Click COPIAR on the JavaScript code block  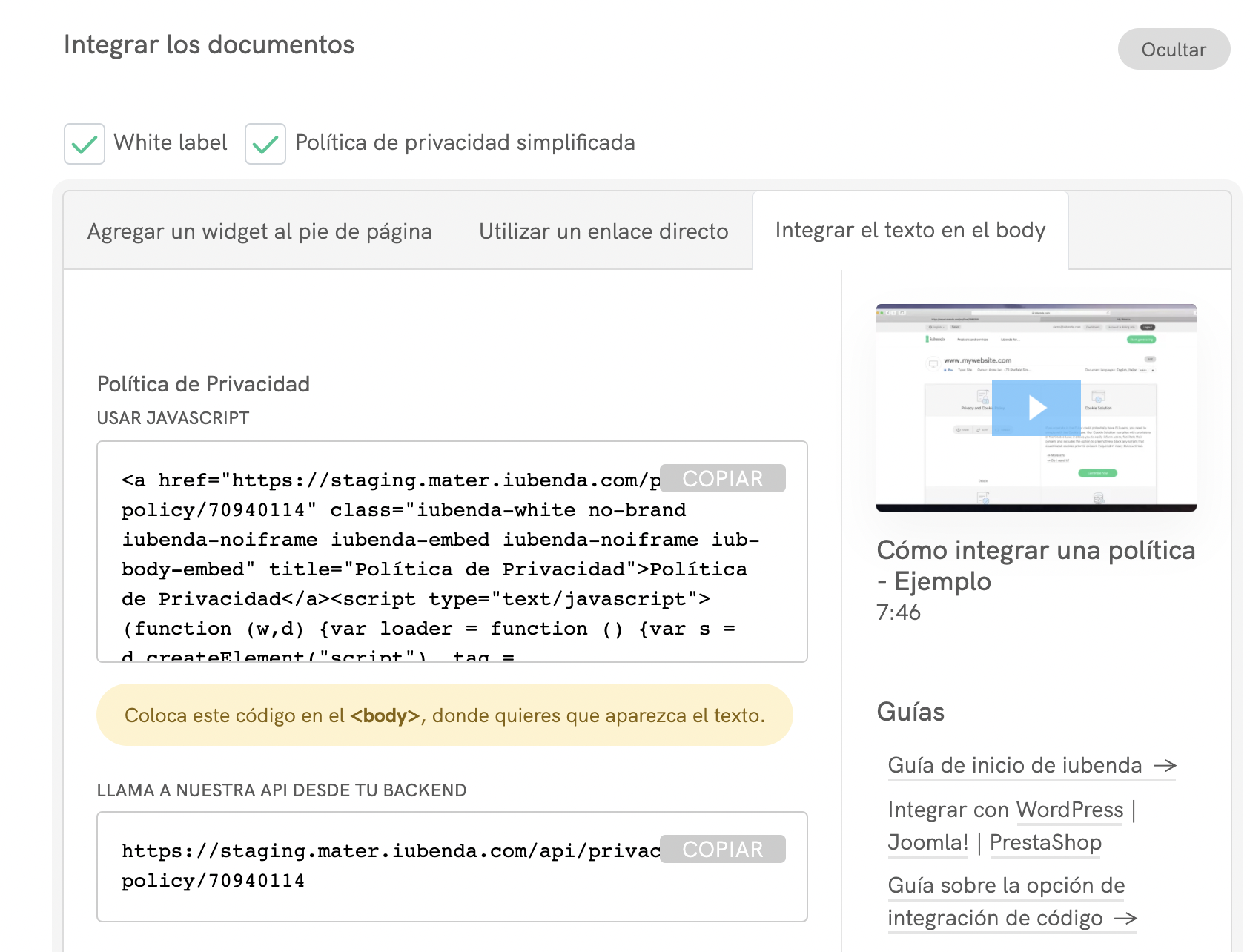[723, 478]
